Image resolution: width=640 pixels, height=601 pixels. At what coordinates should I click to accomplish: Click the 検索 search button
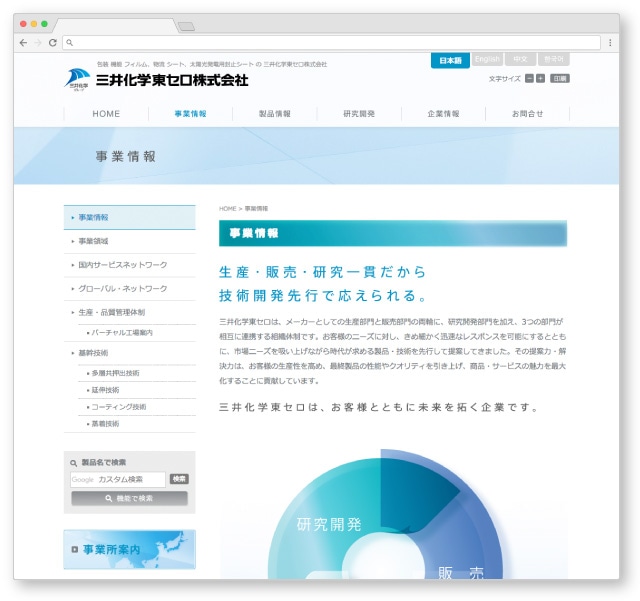click(179, 479)
